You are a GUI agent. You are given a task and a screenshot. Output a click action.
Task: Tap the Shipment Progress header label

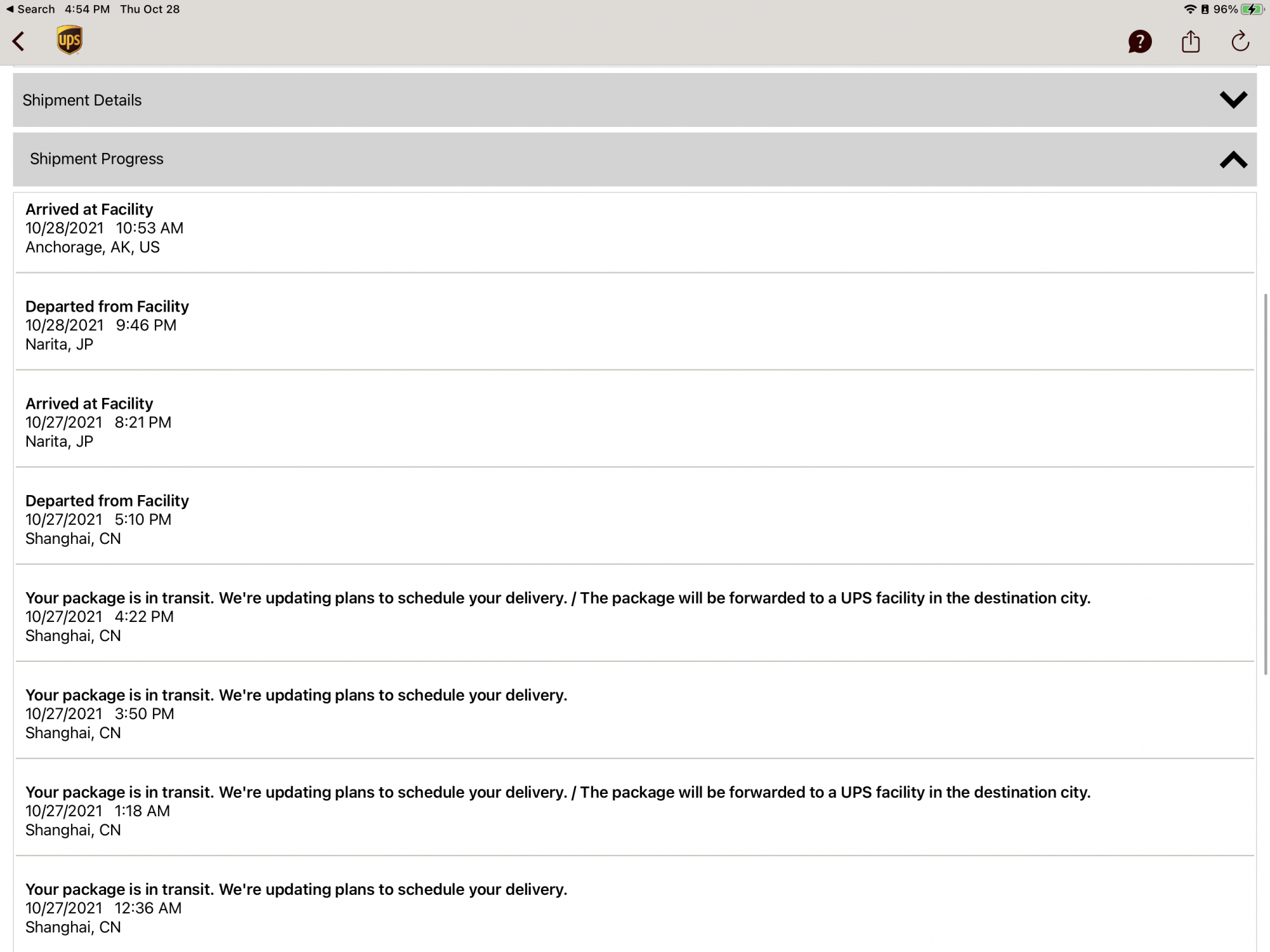[97, 159]
